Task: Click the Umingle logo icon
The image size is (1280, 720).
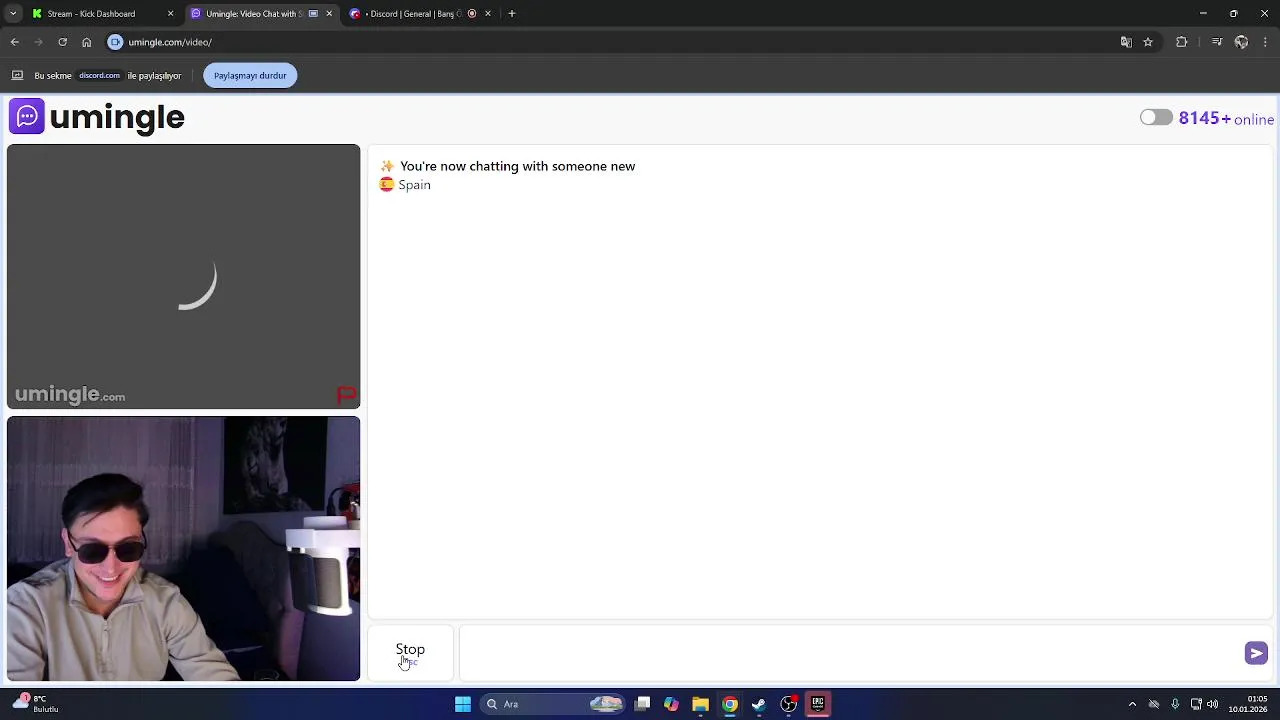Action: pos(27,117)
